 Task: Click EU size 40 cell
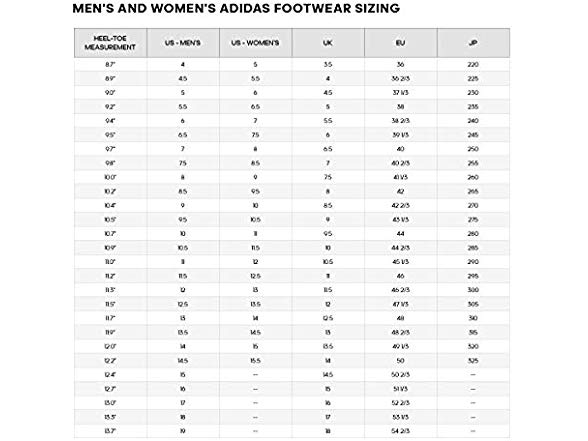point(400,149)
